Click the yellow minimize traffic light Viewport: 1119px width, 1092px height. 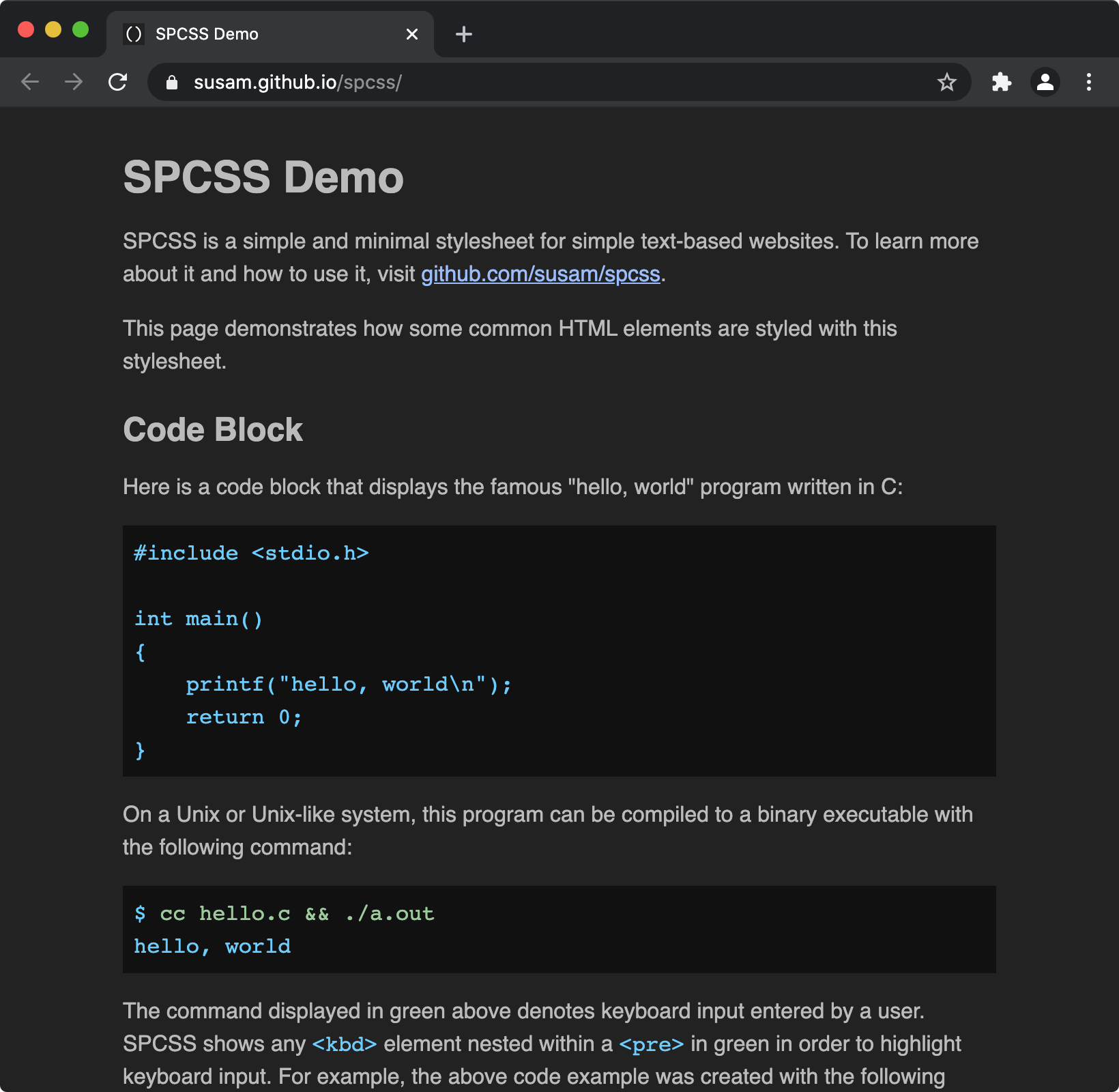(x=53, y=29)
